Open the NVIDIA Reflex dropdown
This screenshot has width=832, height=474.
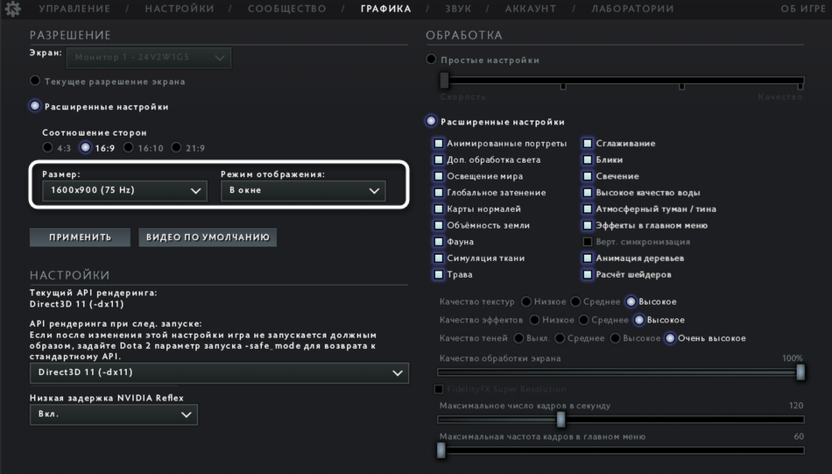(x=113, y=414)
